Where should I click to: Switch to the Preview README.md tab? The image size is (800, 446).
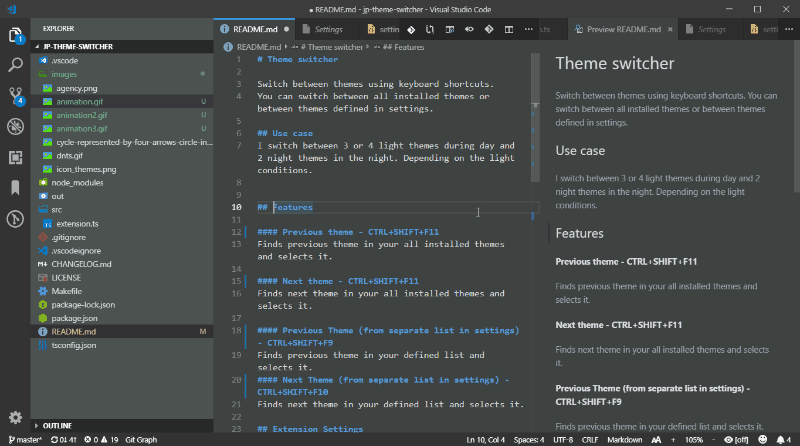pos(623,30)
